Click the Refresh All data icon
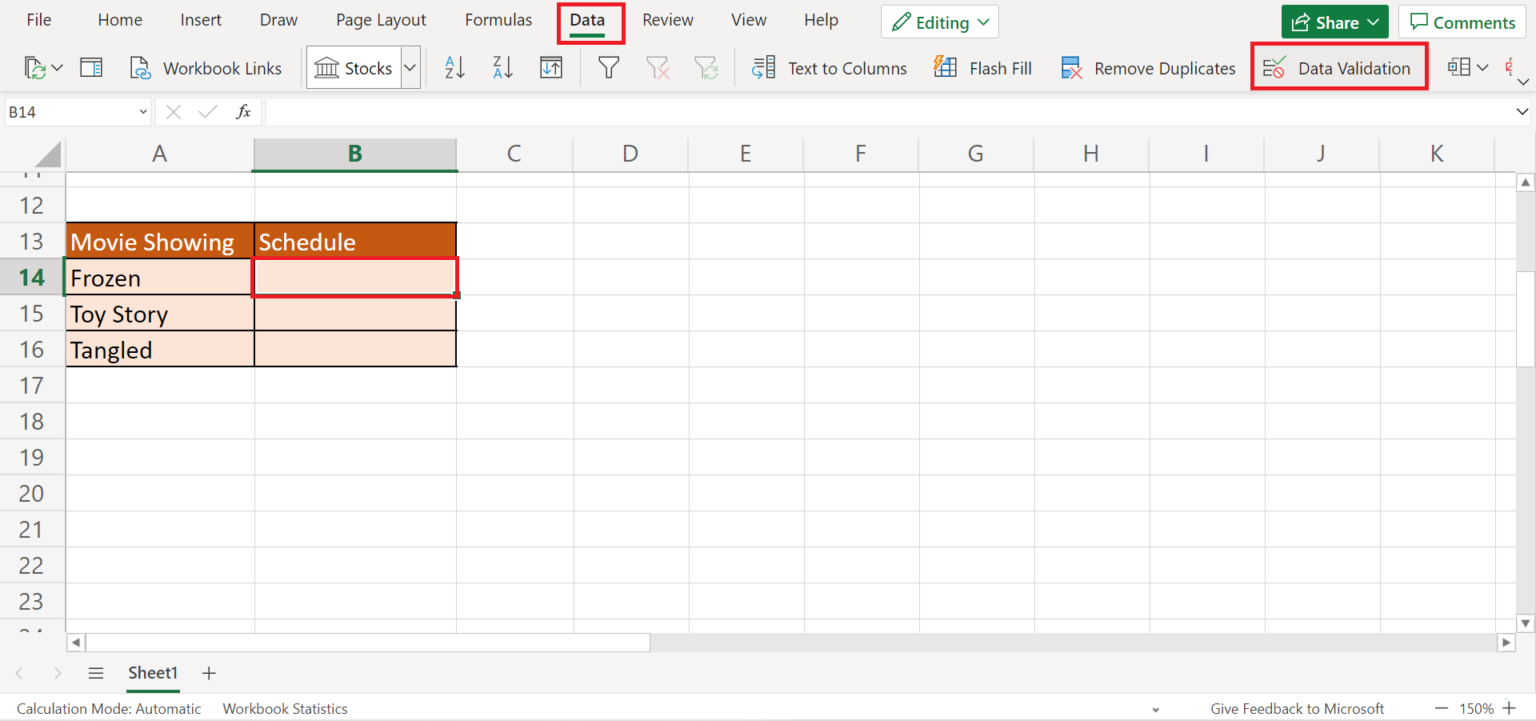 click(x=36, y=67)
